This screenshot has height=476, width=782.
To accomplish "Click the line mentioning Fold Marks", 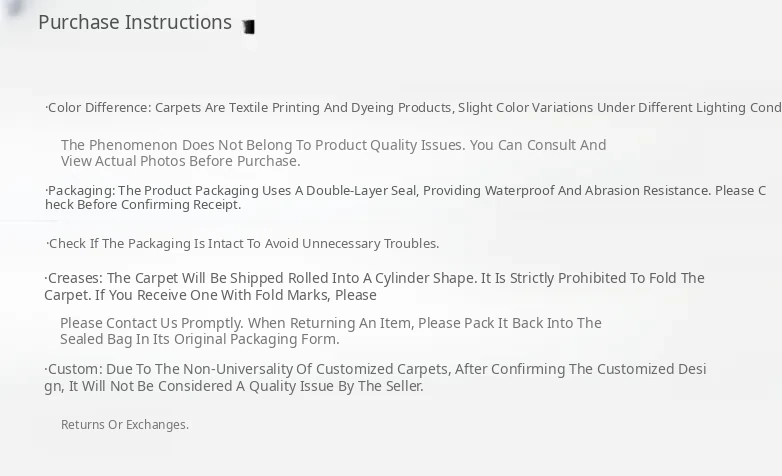I will pyautogui.click(x=210, y=295).
